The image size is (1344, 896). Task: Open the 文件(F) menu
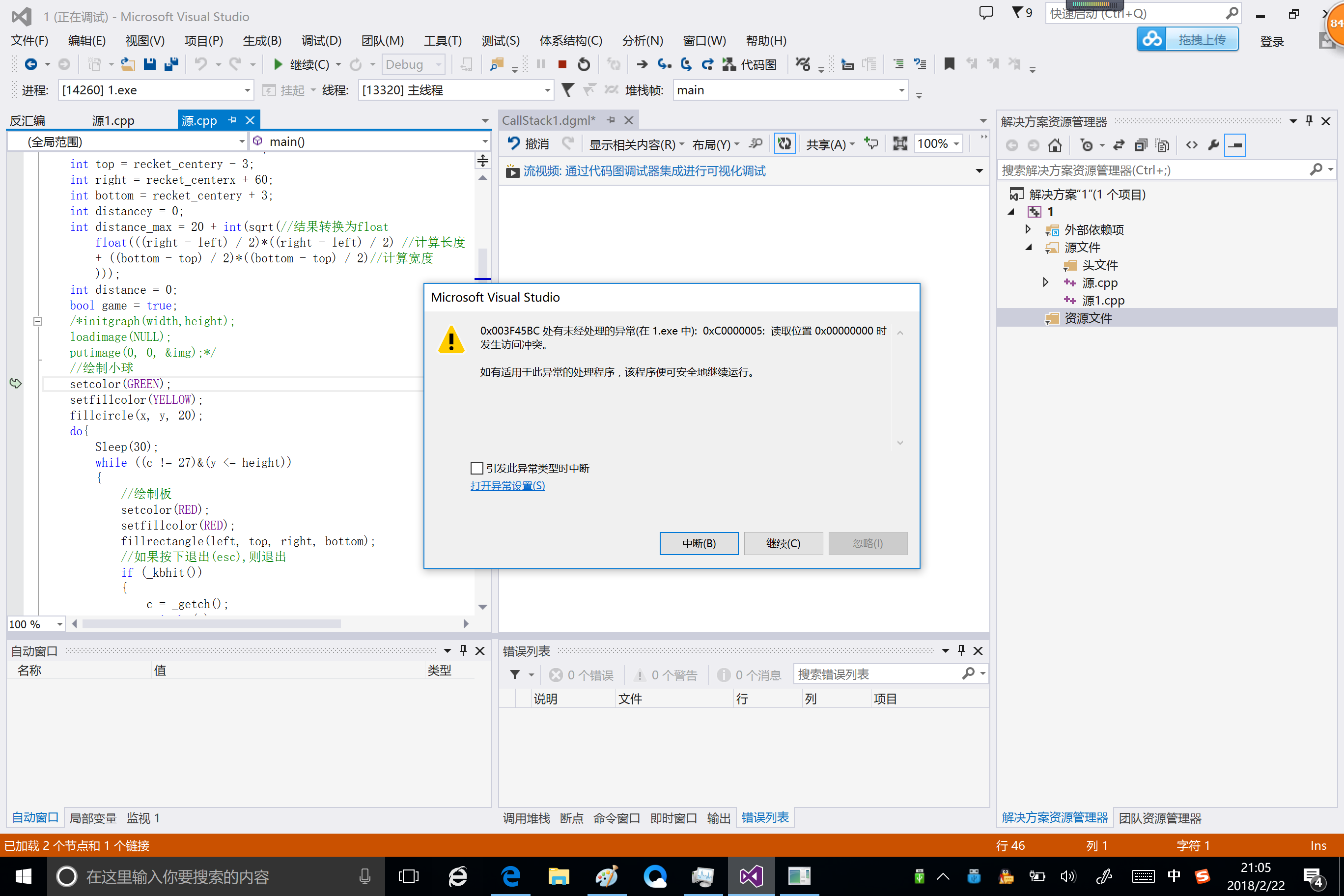(x=29, y=41)
